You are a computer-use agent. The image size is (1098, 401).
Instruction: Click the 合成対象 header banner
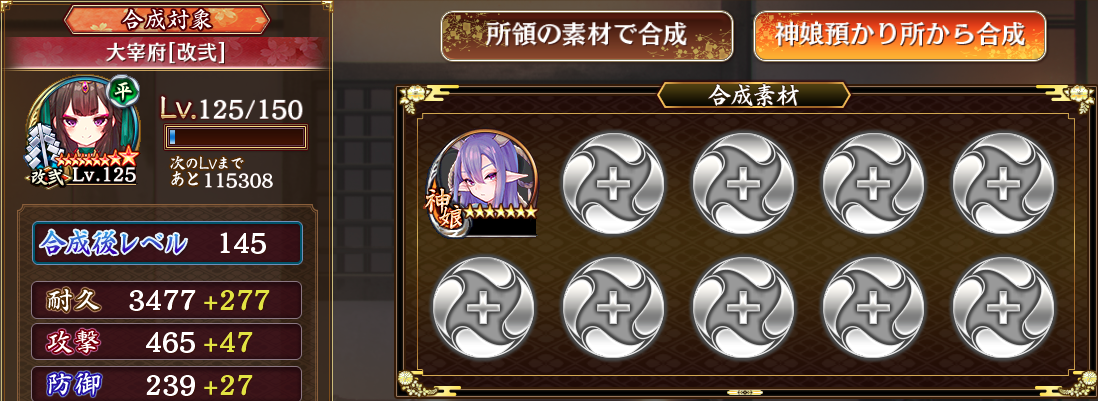167,19
